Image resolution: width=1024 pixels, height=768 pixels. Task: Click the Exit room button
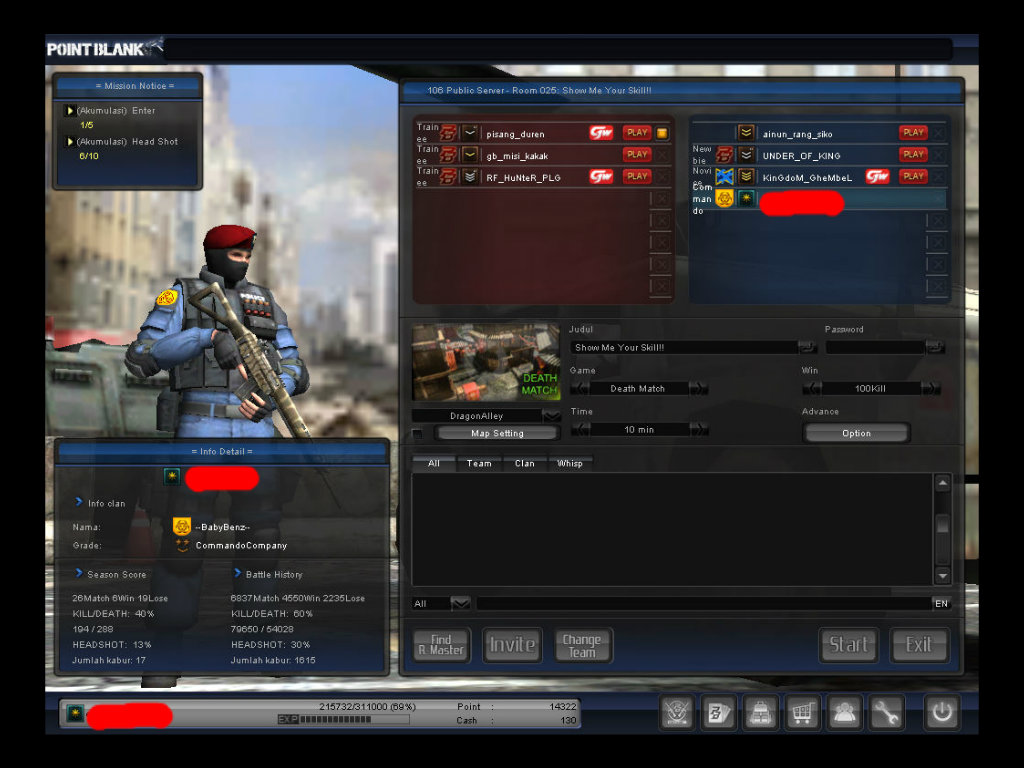click(918, 645)
